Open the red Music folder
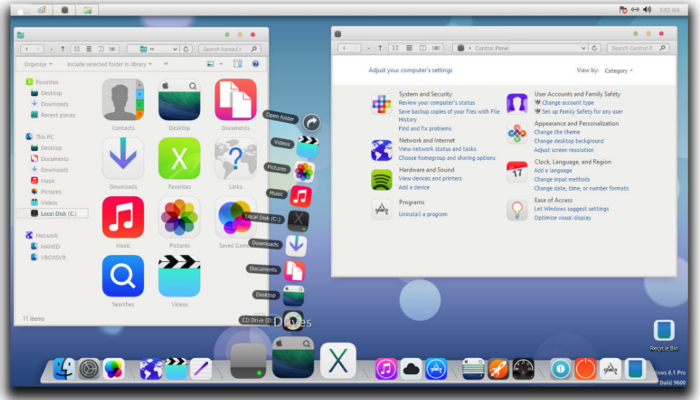The height and width of the screenshot is (400, 700). 123,217
